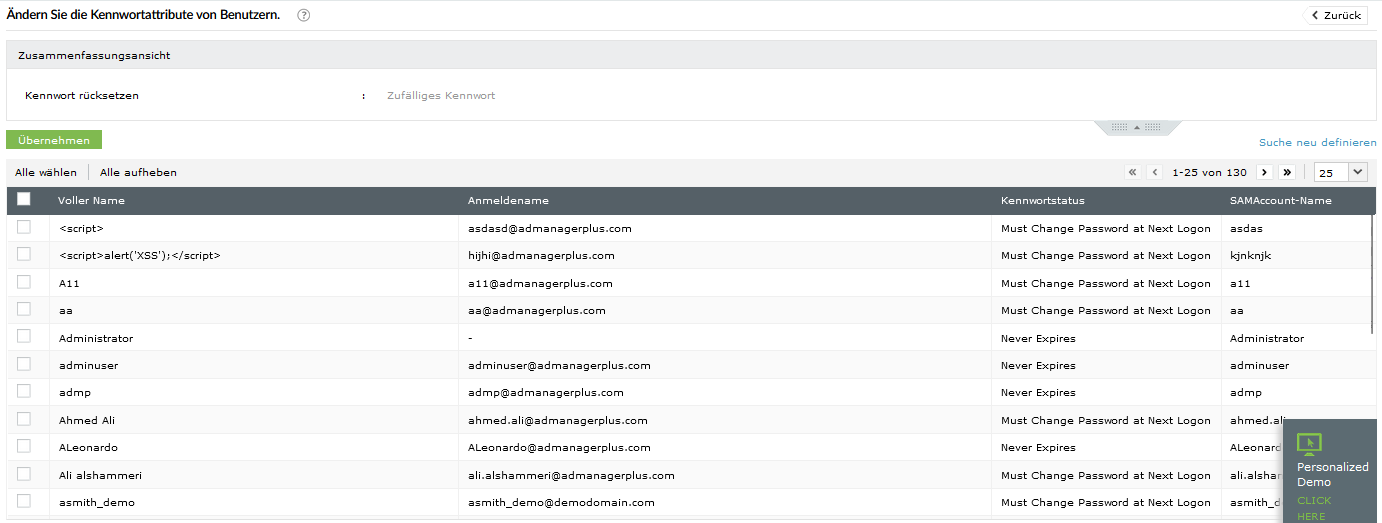The width and height of the screenshot is (1382, 523).
Task: Select the checkbox for A11
Action: 24,282
